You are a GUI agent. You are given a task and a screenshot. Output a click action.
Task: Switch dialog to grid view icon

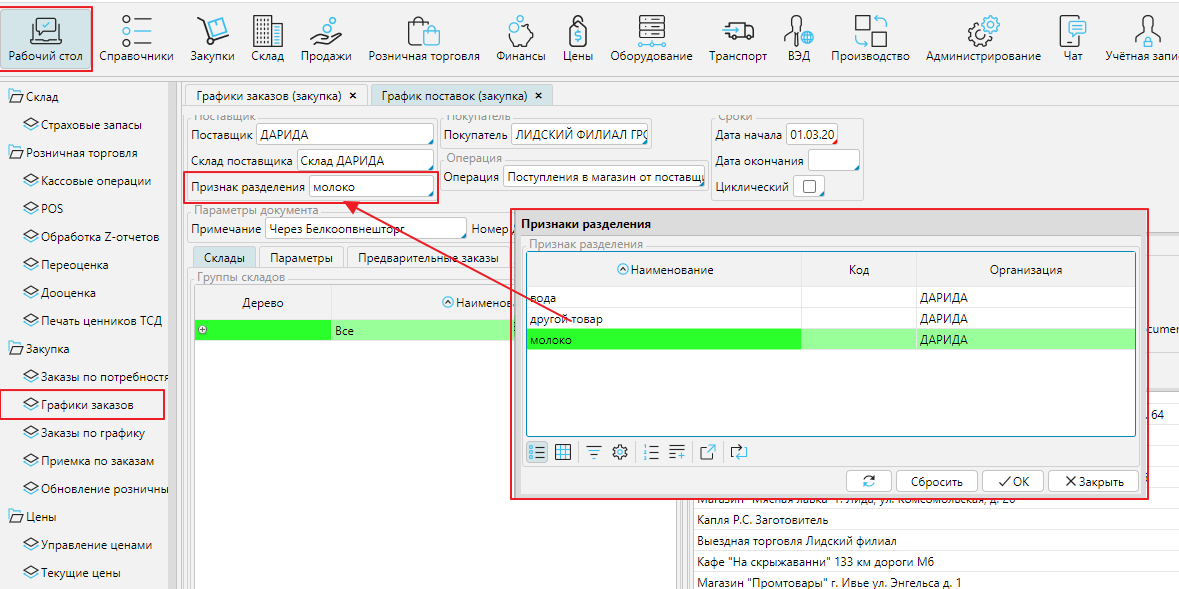coord(563,452)
